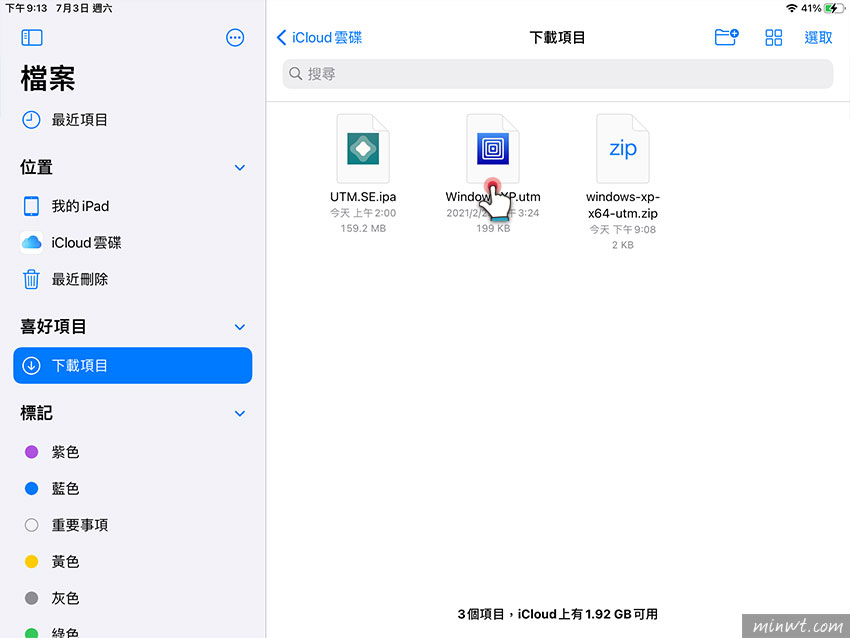Screen dimensions: 850x638
Task: Click the trash can icon
Action: (31, 279)
